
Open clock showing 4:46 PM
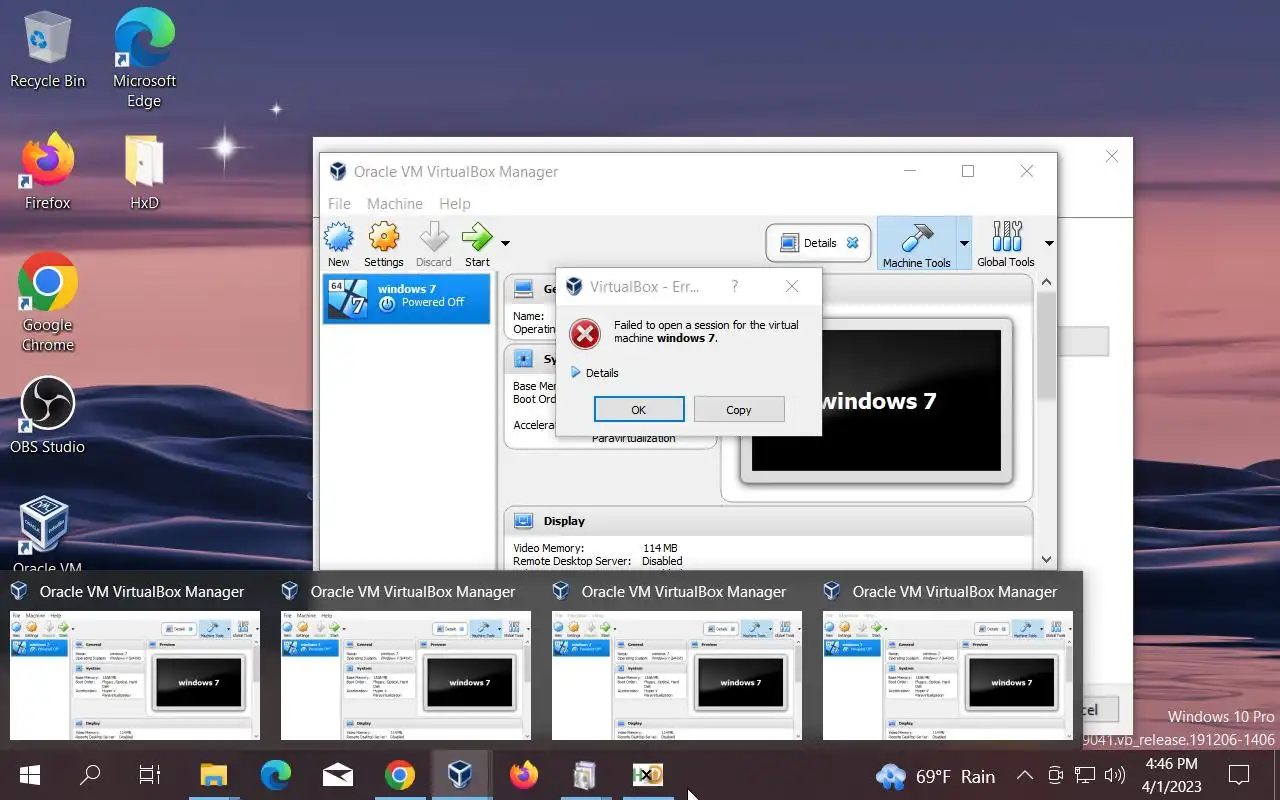(1171, 775)
